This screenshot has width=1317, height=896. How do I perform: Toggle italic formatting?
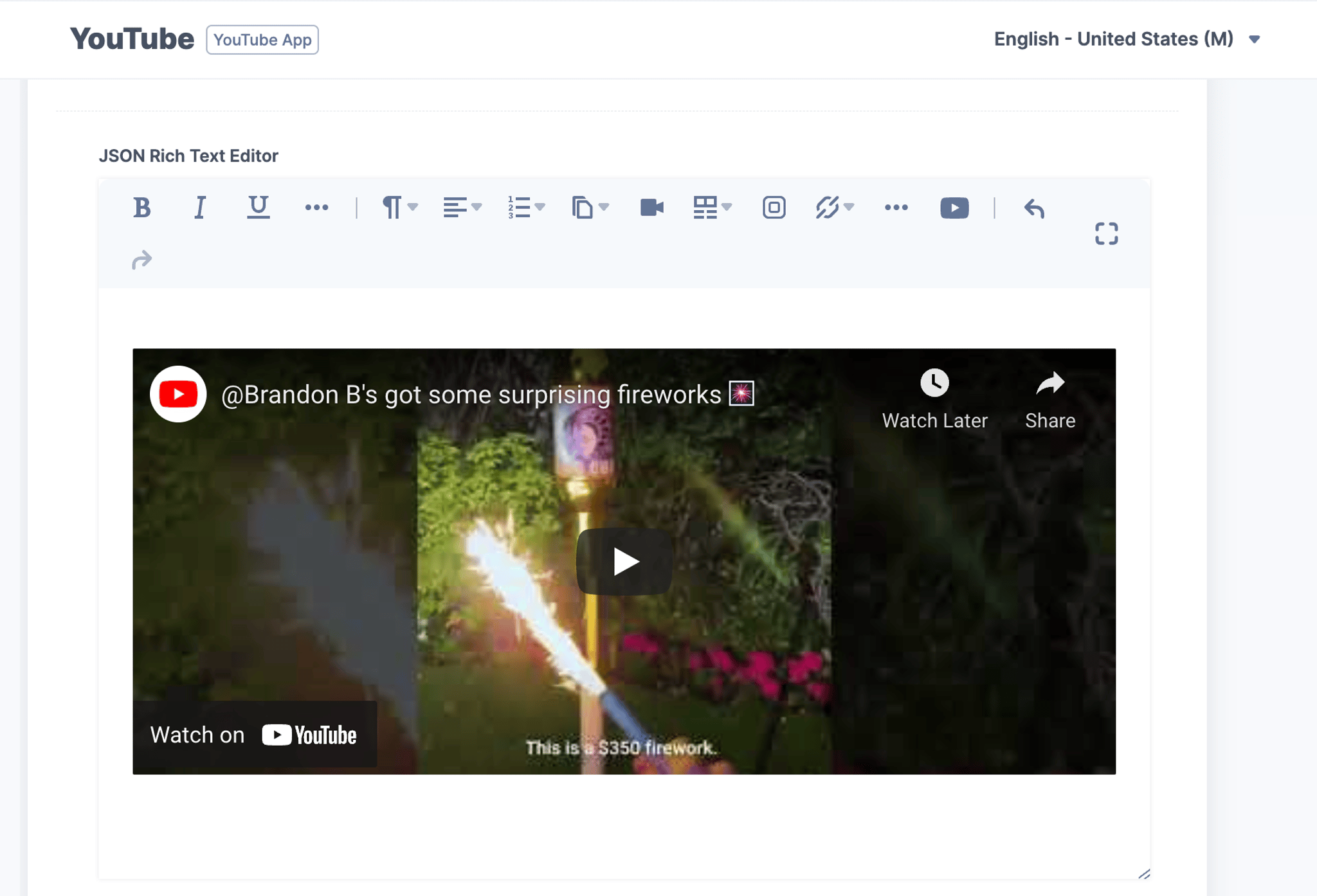[x=200, y=208]
